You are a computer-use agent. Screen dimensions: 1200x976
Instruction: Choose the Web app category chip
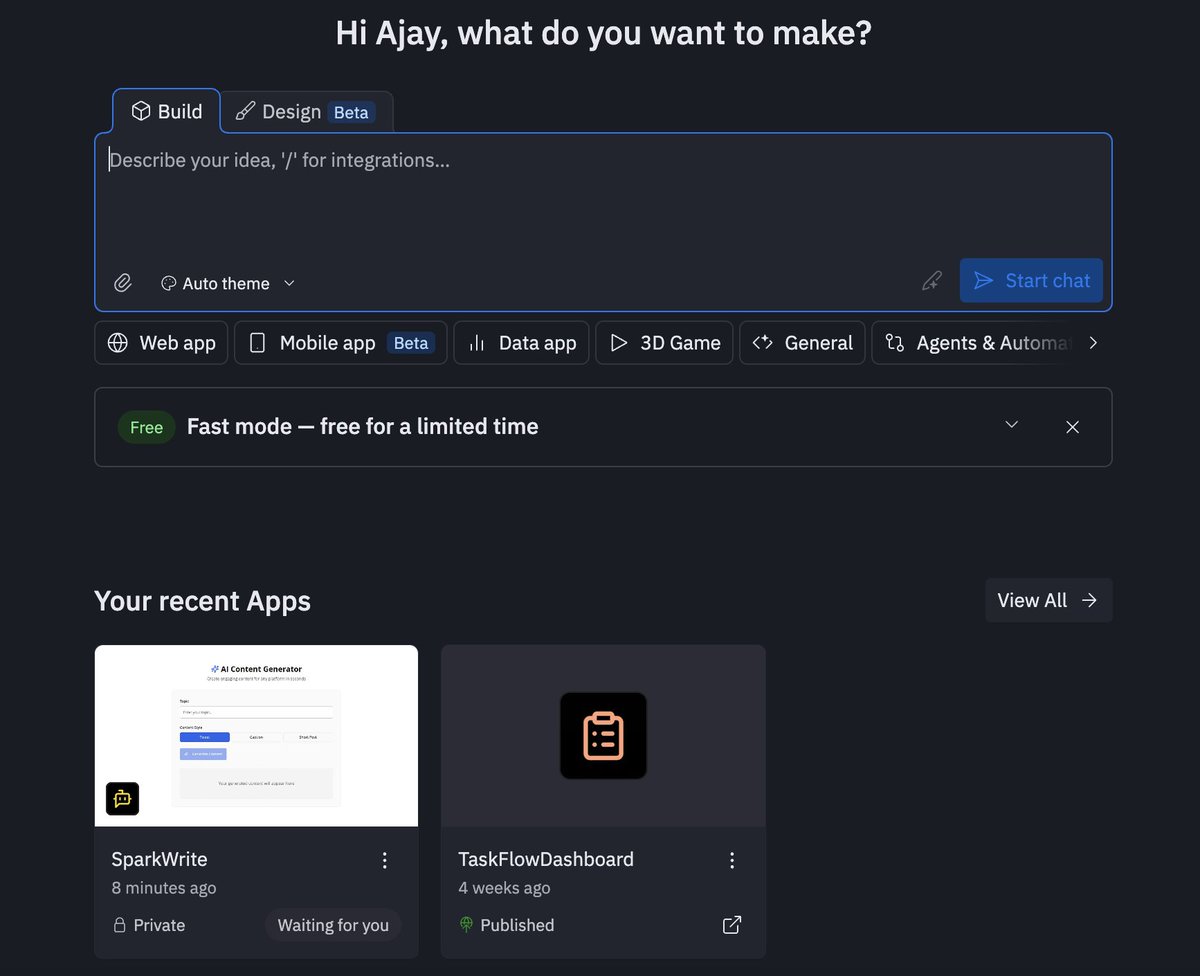(160, 343)
